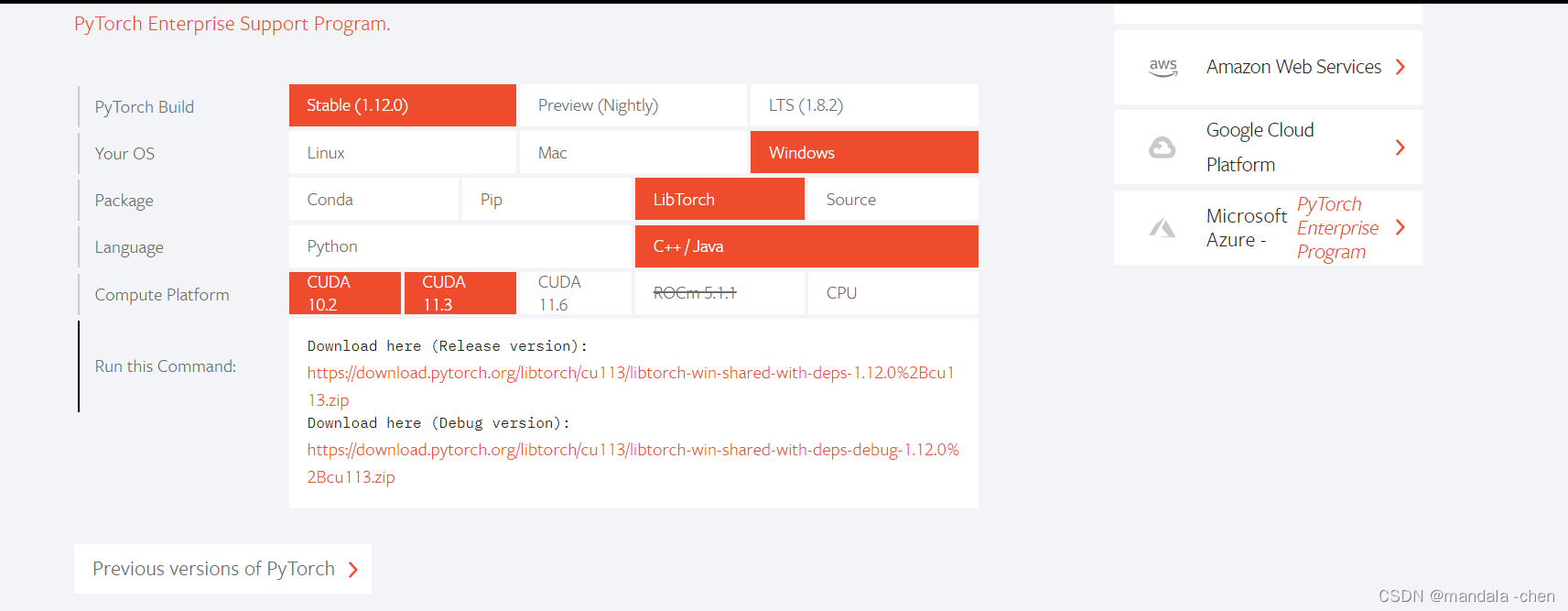Click the Microsoft Azure logo icon
This screenshot has width=1568, height=611.
click(1163, 227)
